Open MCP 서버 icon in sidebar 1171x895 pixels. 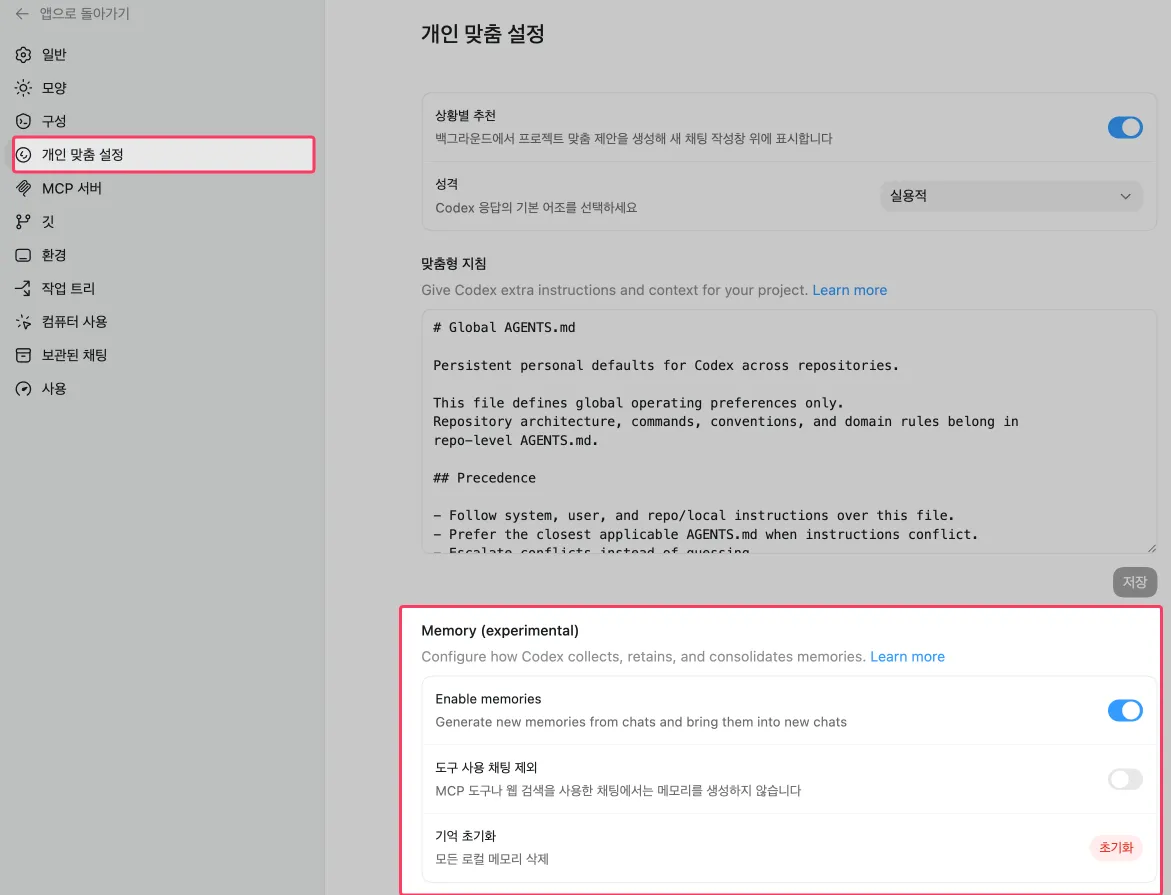pyautogui.click(x=24, y=188)
